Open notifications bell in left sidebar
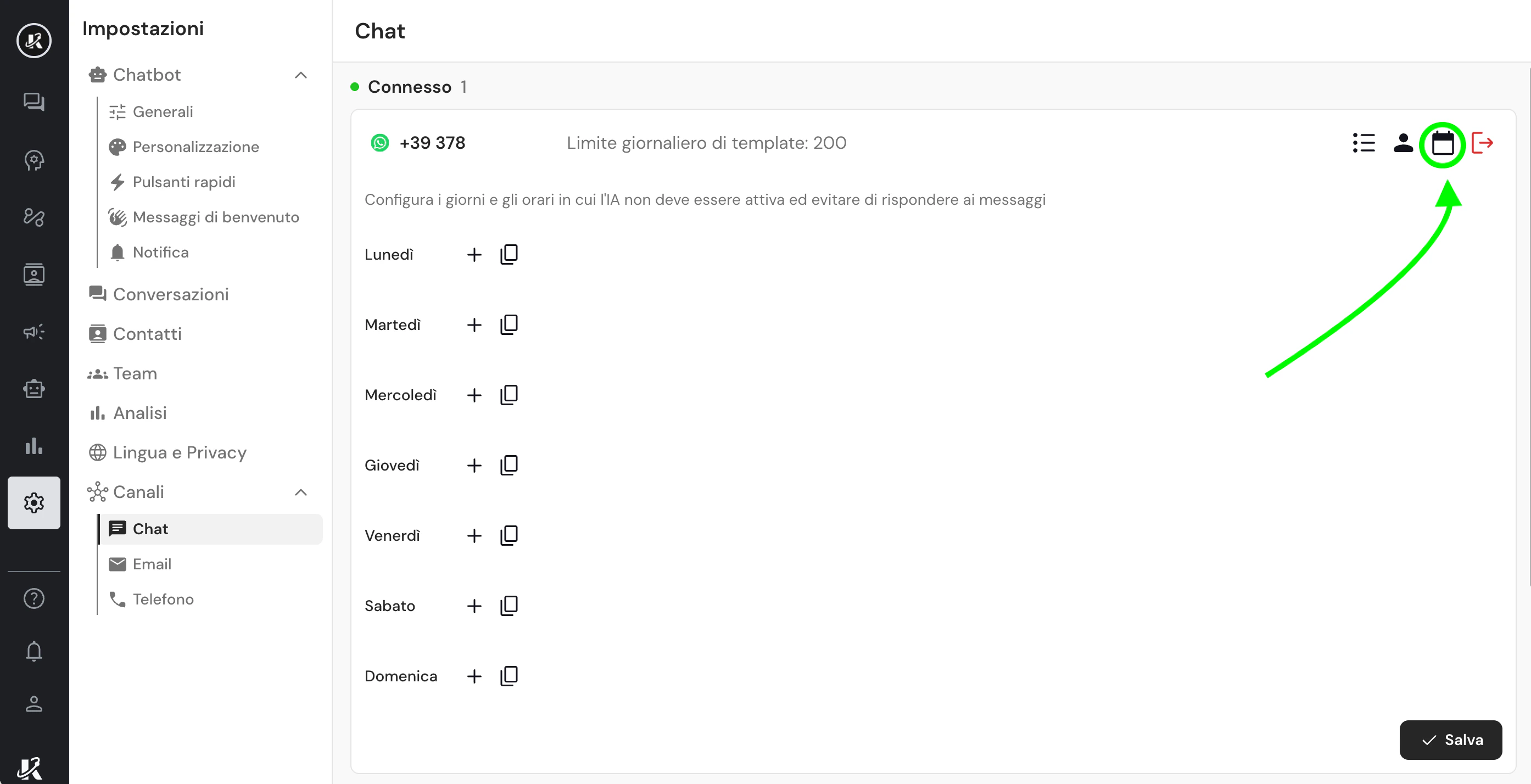Screen dimensions: 1531x784 34,652
